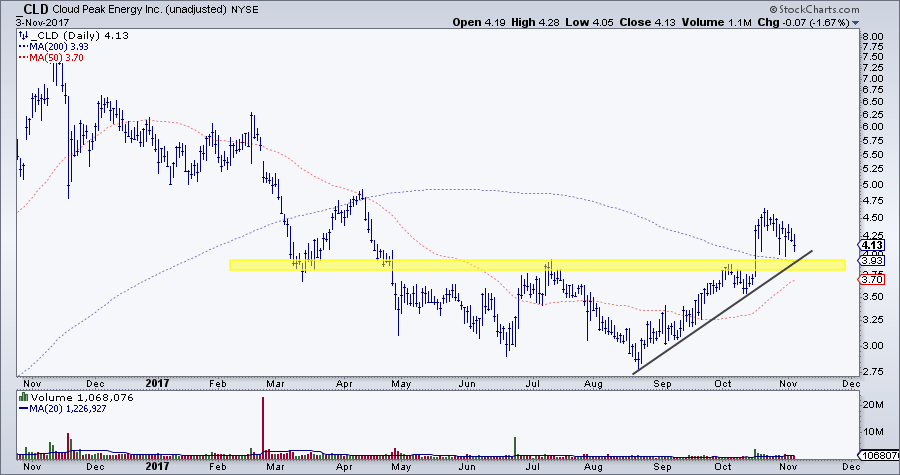Click the 1068076 volume axis tag
Image resolution: width=900 pixels, height=475 pixels.
pyautogui.click(x=878, y=456)
